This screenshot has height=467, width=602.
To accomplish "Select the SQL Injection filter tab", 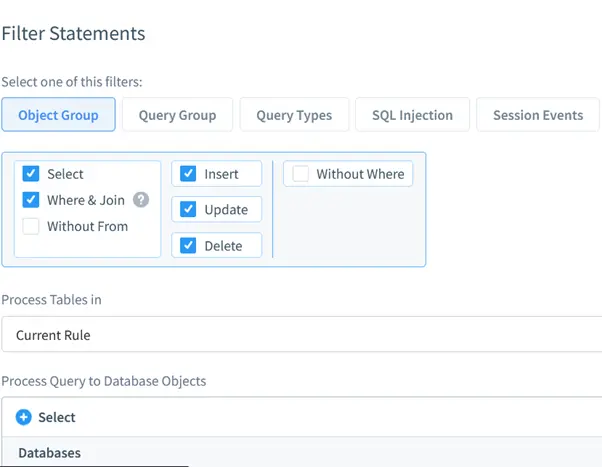I will (412, 115).
